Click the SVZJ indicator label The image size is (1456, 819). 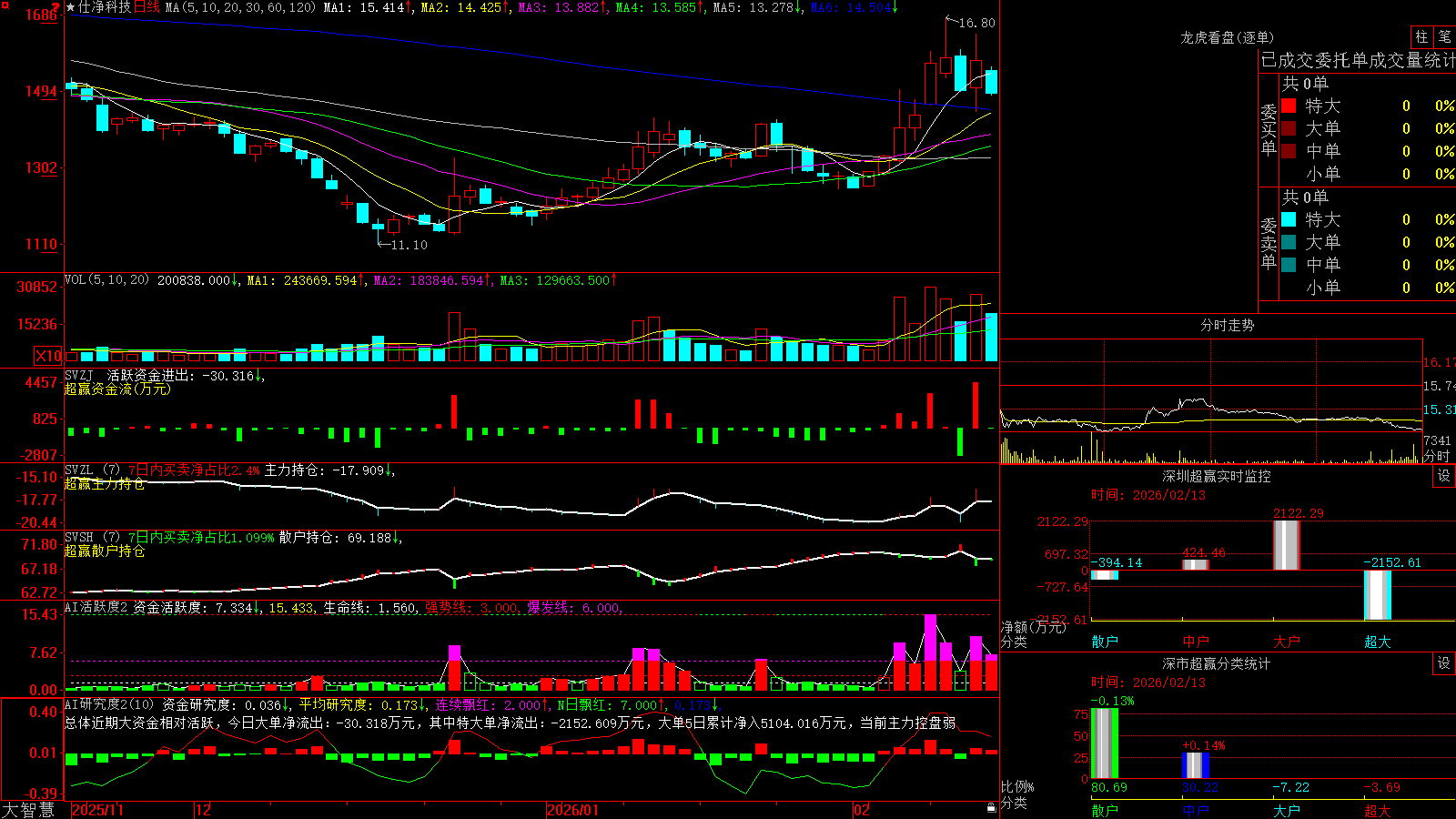(79, 375)
